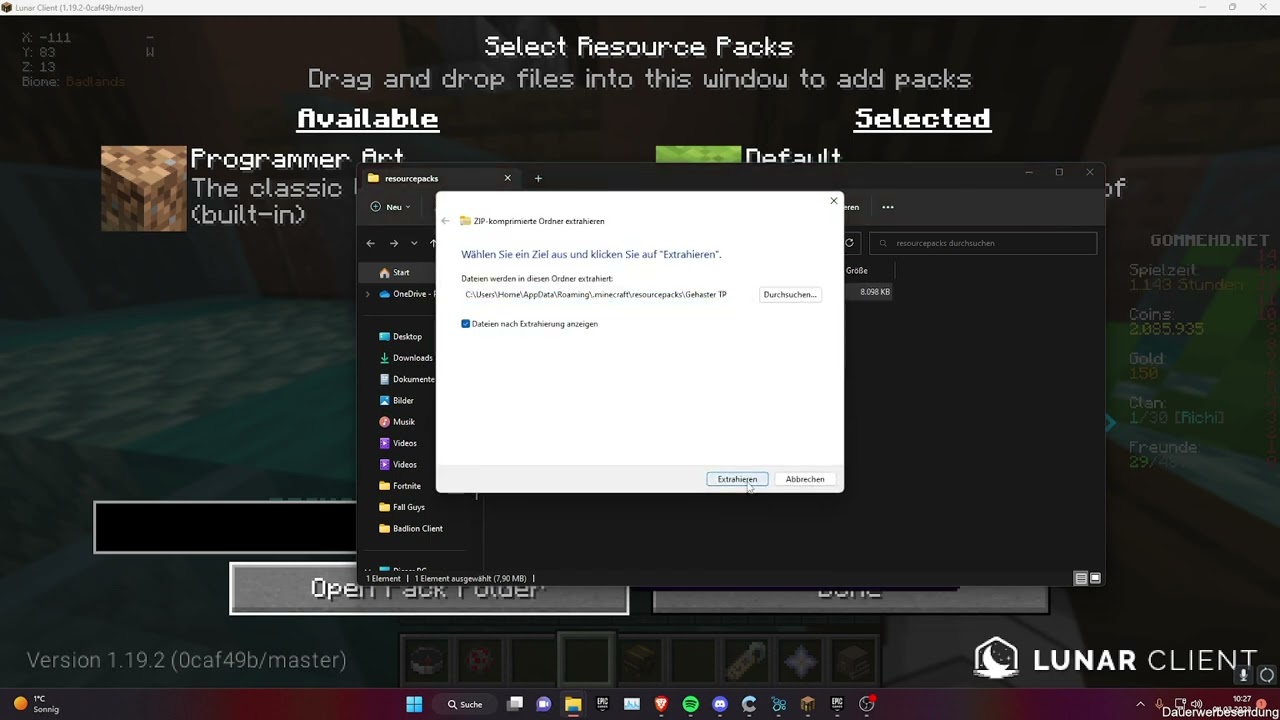The height and width of the screenshot is (720, 1280).
Task: Open the picture viewer taskbar icon
Action: pos(632,704)
